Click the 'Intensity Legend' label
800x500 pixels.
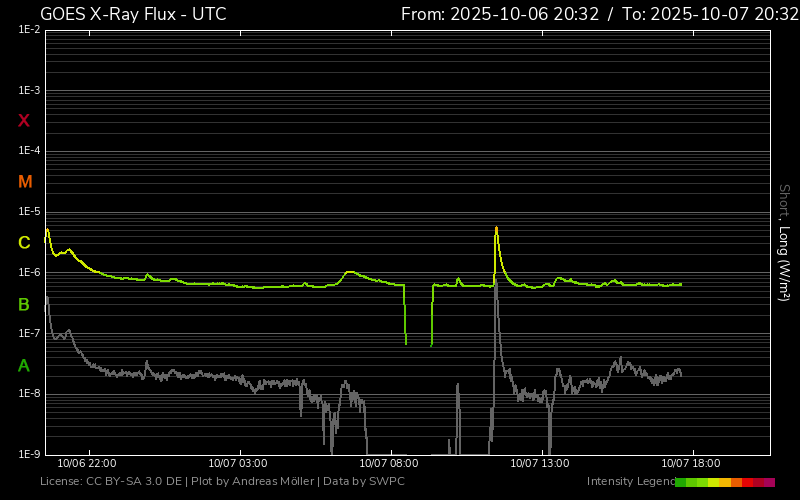pyautogui.click(x=631, y=481)
